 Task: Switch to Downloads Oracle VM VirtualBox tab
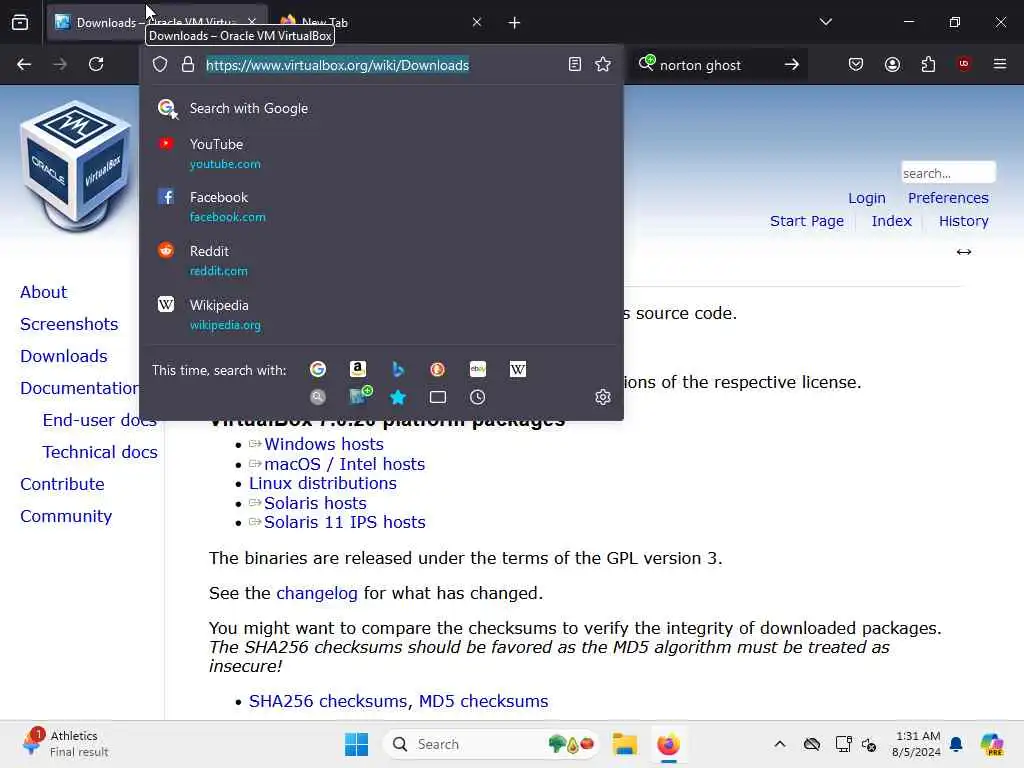click(x=157, y=23)
